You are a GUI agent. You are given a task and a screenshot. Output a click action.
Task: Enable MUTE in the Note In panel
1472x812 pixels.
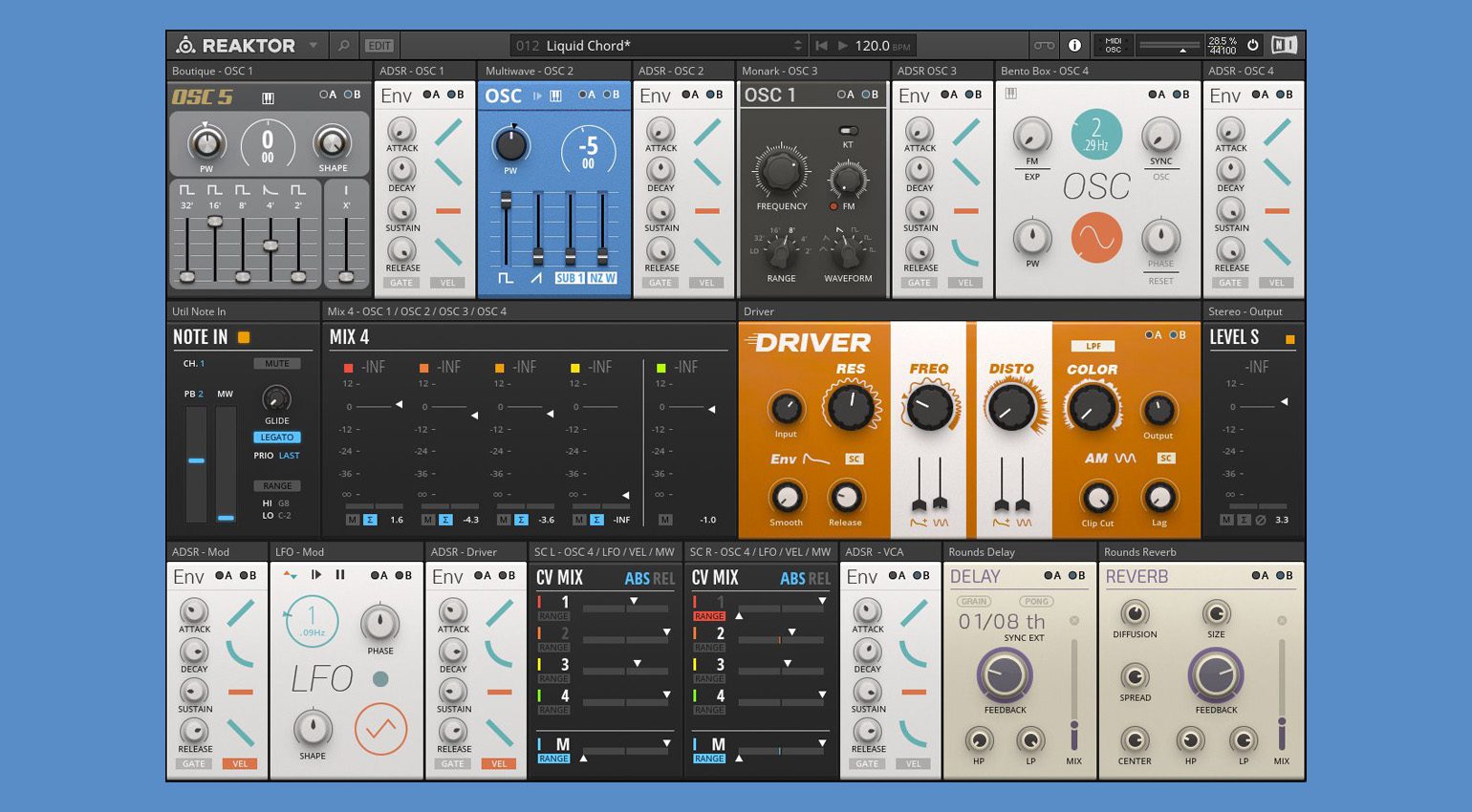click(x=277, y=364)
